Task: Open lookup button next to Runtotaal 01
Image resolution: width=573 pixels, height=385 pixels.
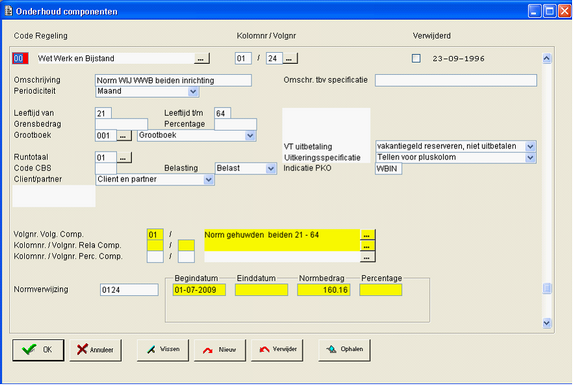Action: click(124, 158)
